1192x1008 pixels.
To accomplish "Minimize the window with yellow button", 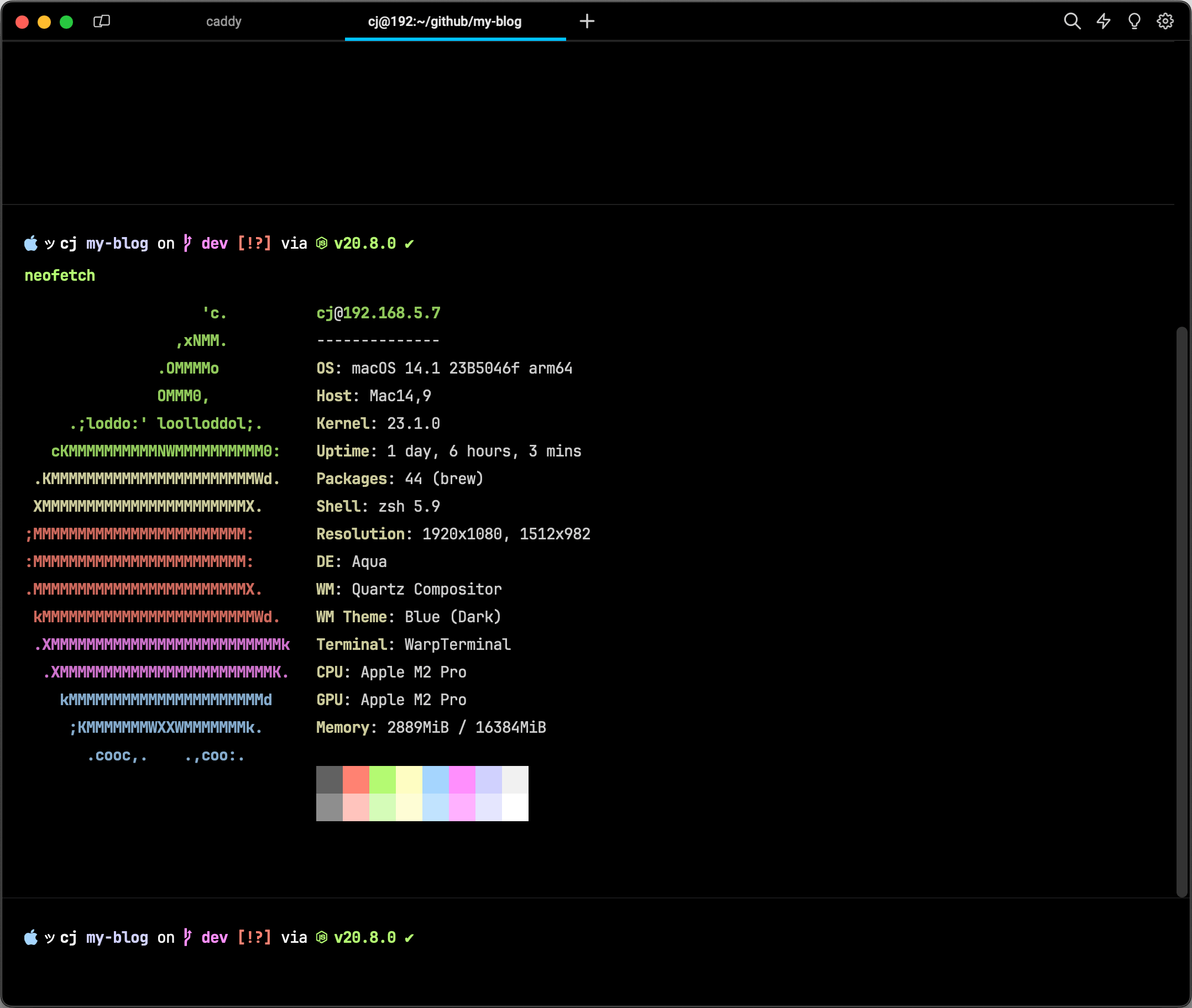I will pyautogui.click(x=44, y=22).
